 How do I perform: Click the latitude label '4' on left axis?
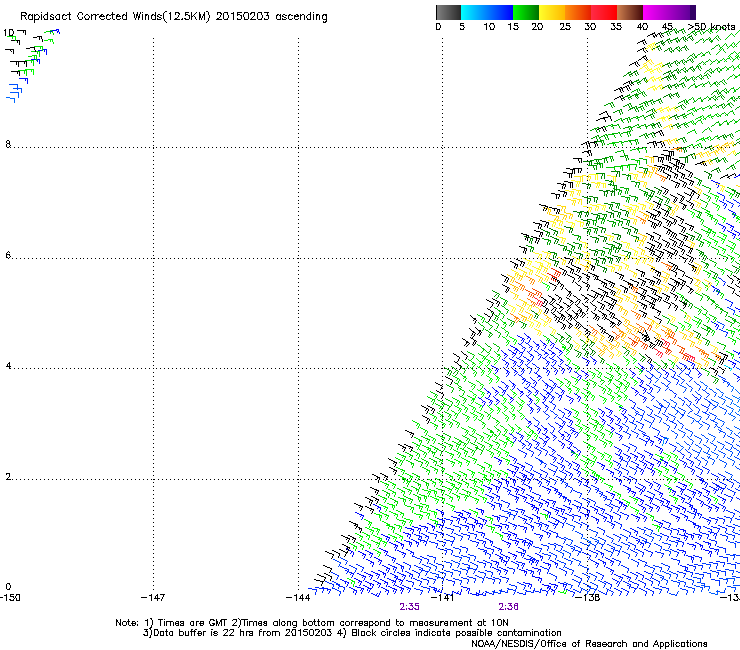8,366
